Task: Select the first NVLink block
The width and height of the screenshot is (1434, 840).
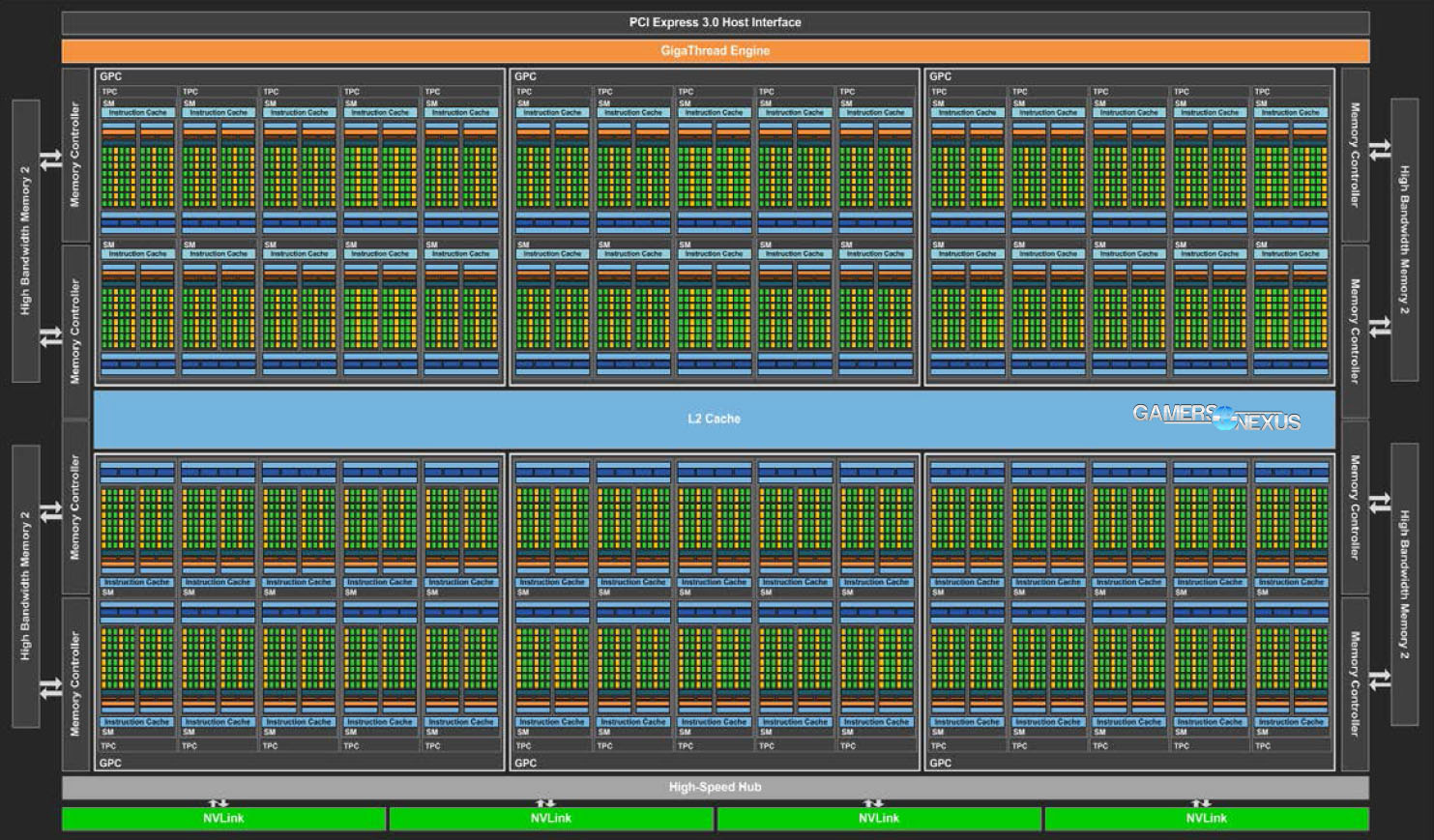Action: 222,818
